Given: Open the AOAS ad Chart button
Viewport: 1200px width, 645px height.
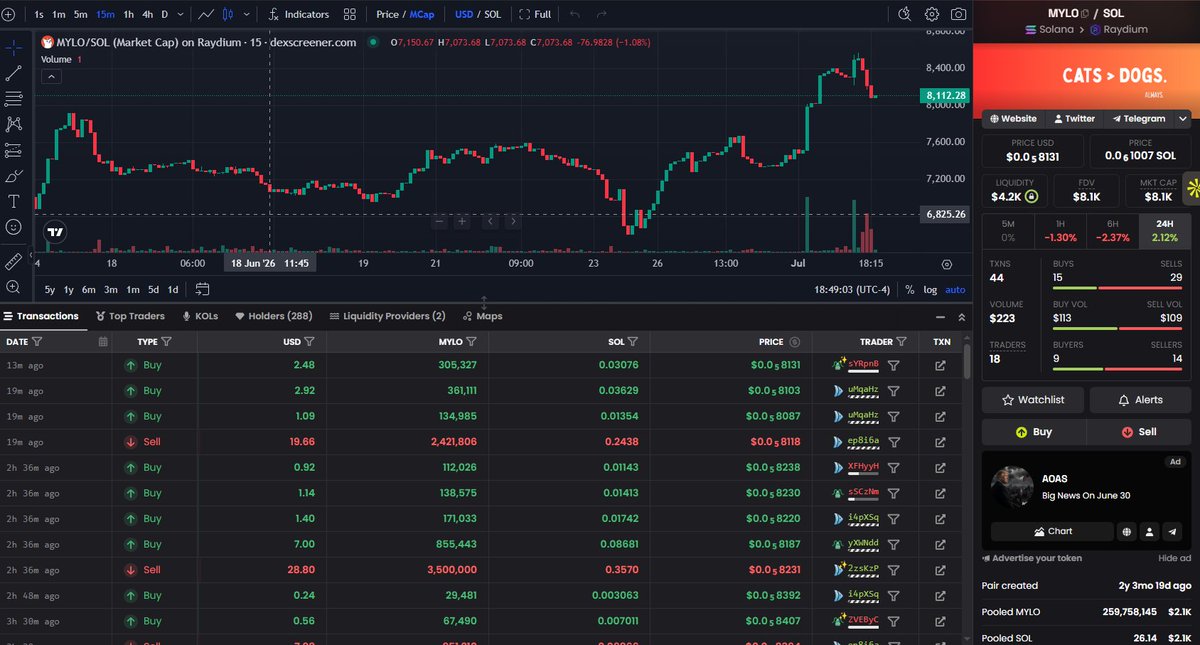Looking at the screenshot, I should click(1052, 531).
